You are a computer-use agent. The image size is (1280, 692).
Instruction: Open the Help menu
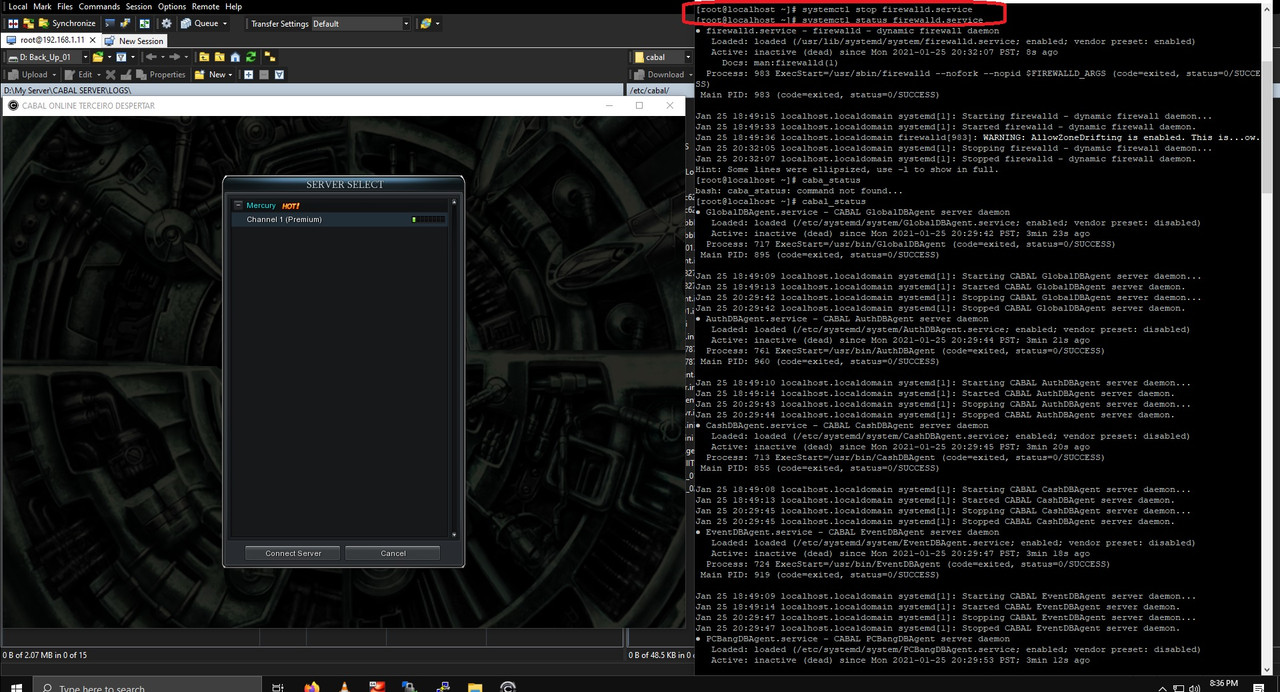click(233, 7)
